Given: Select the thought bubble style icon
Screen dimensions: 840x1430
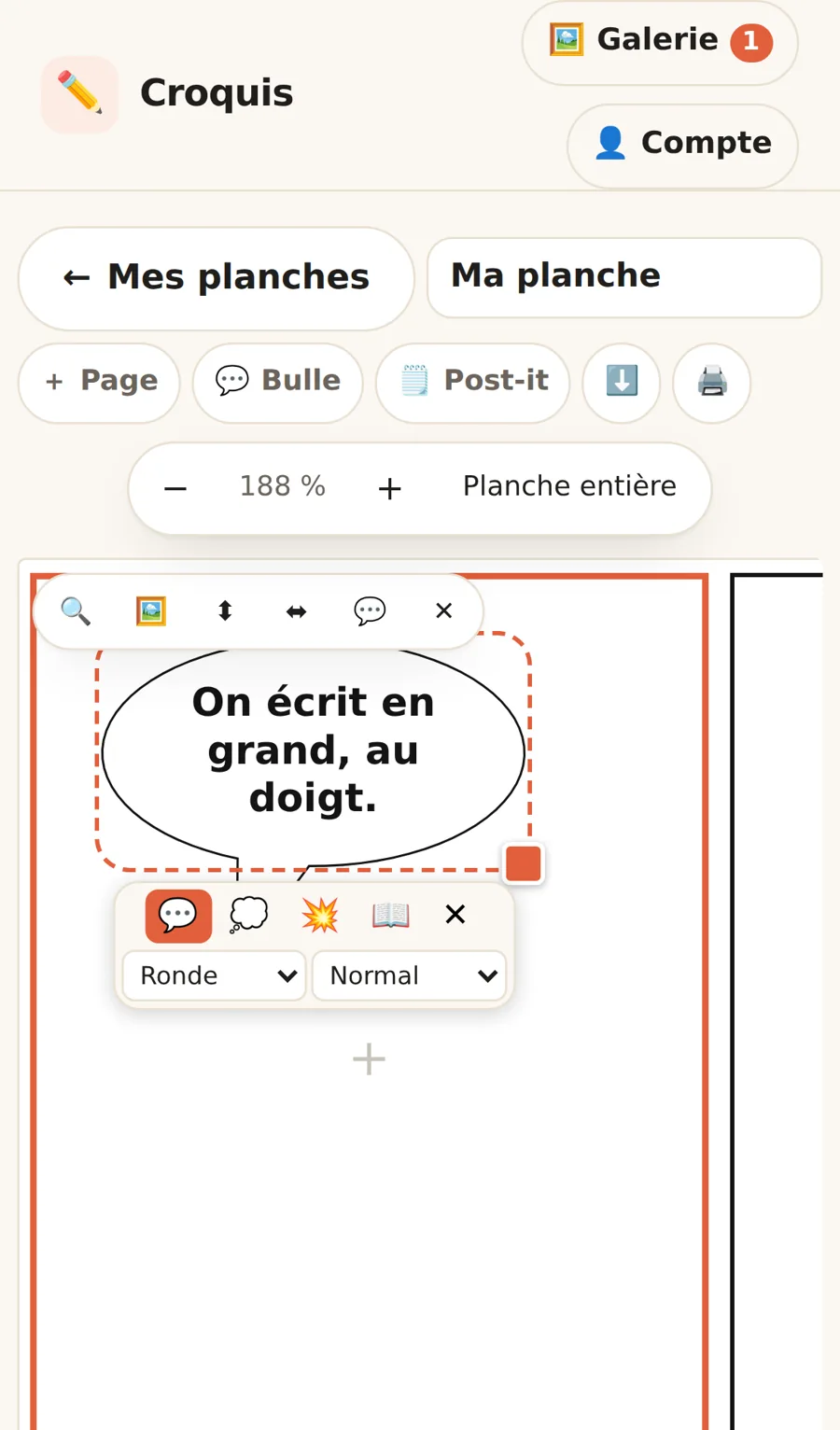Looking at the screenshot, I should click(x=248, y=916).
